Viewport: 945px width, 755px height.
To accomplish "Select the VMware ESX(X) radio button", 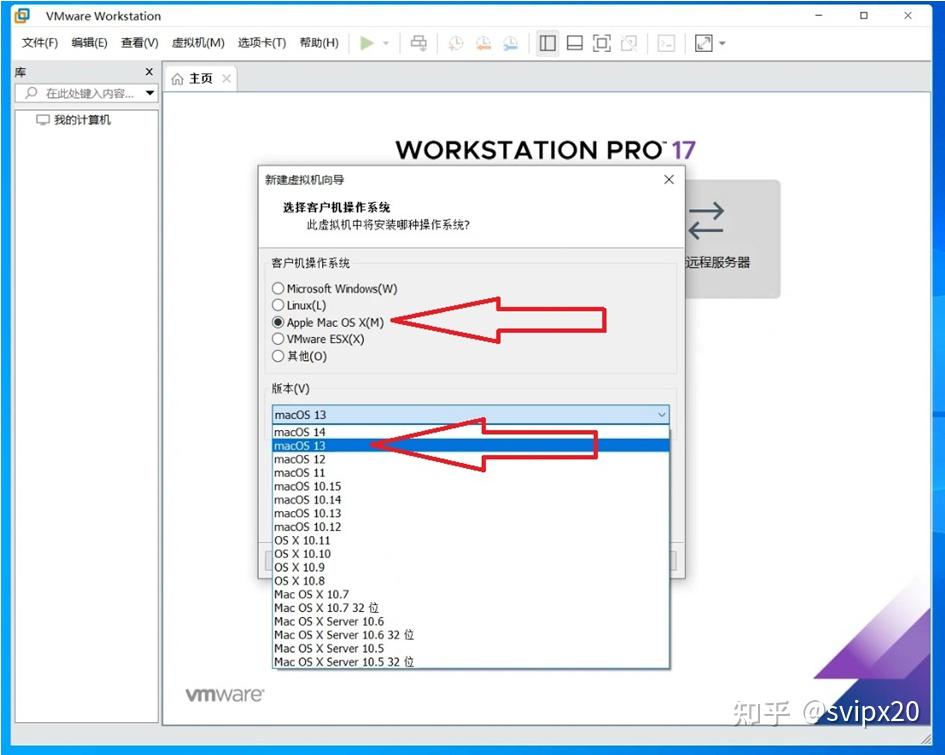I will (278, 339).
